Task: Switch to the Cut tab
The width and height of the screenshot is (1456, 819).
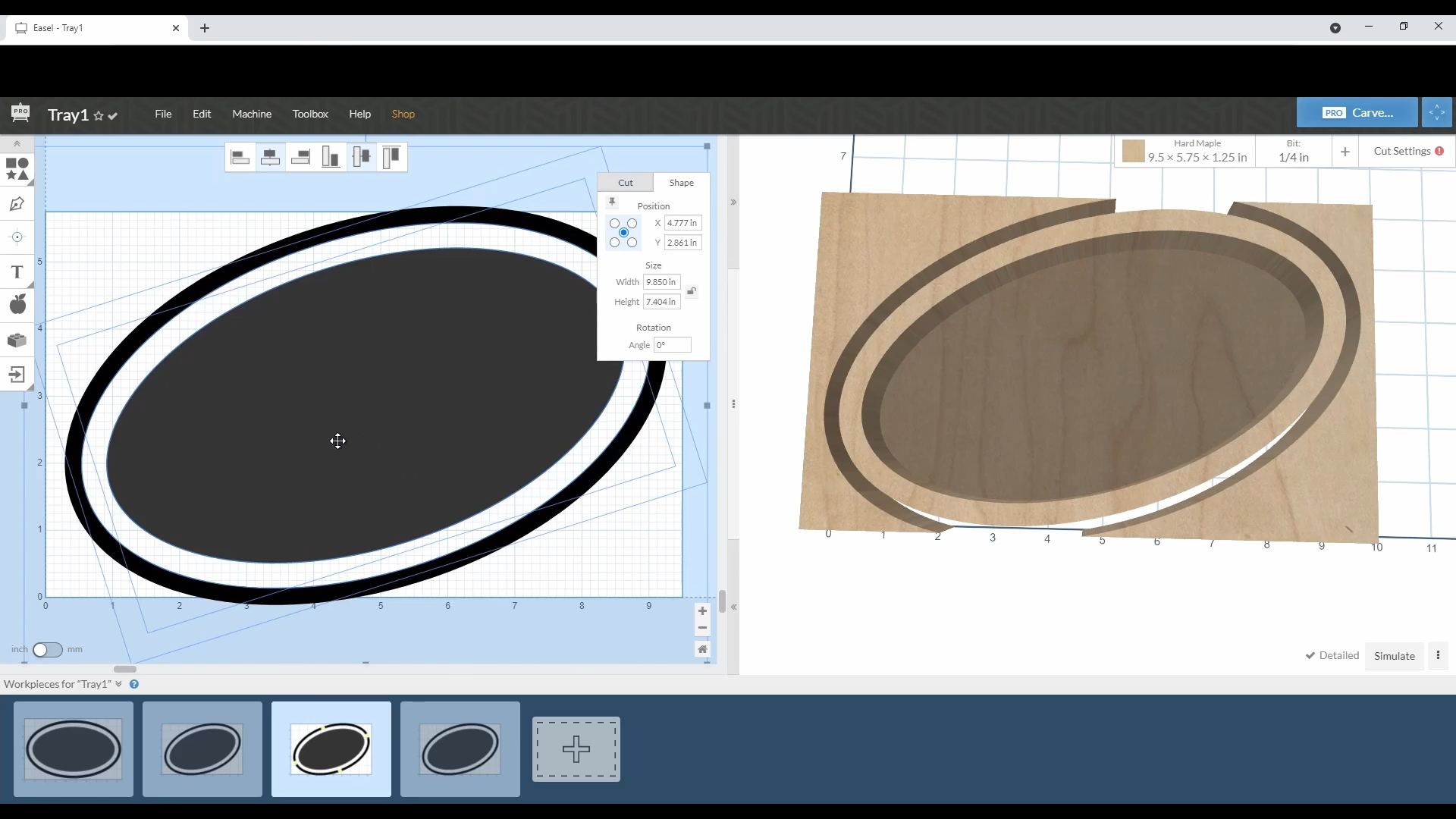Action: point(625,183)
